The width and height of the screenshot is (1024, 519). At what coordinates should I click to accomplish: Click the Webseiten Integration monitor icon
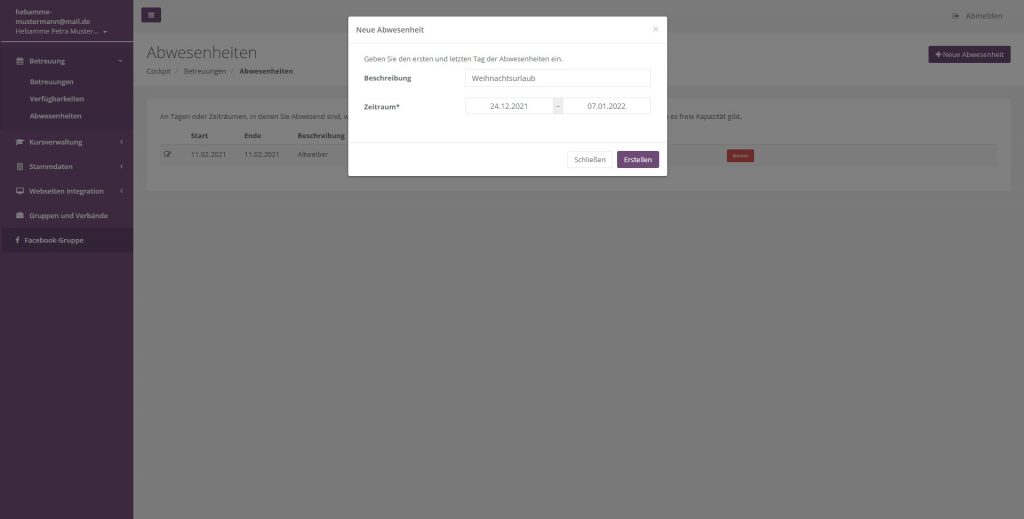tap(20, 191)
